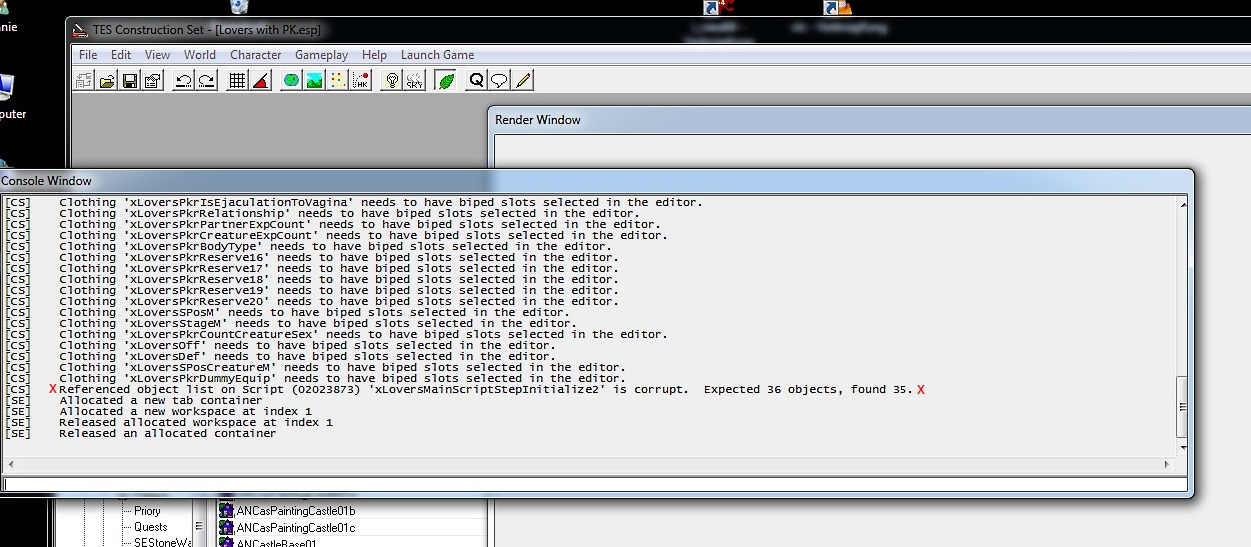Toggle the snap to angle icon
The image size is (1251, 547).
tap(260, 81)
